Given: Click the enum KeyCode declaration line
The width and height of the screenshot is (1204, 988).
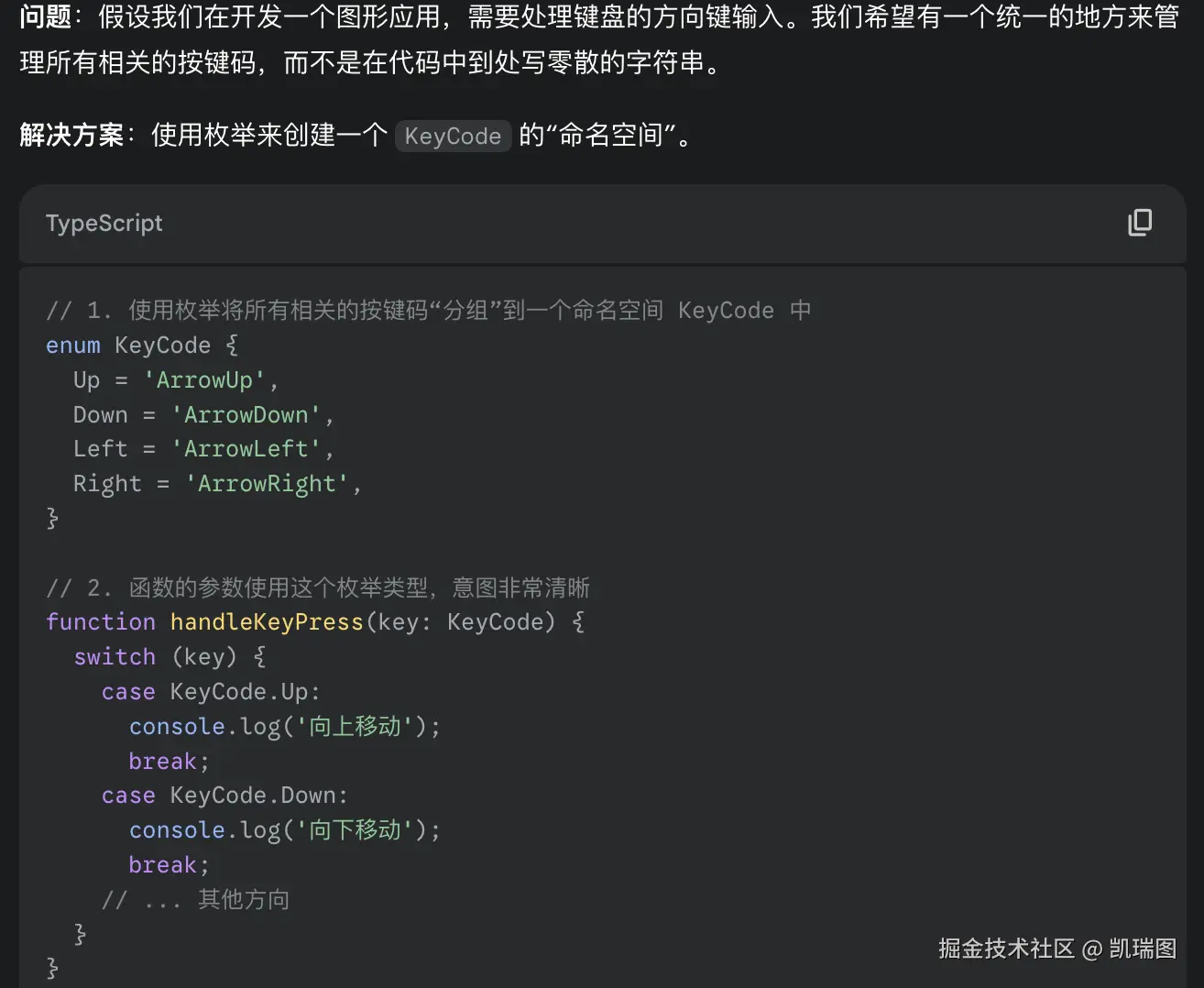Looking at the screenshot, I should [142, 346].
